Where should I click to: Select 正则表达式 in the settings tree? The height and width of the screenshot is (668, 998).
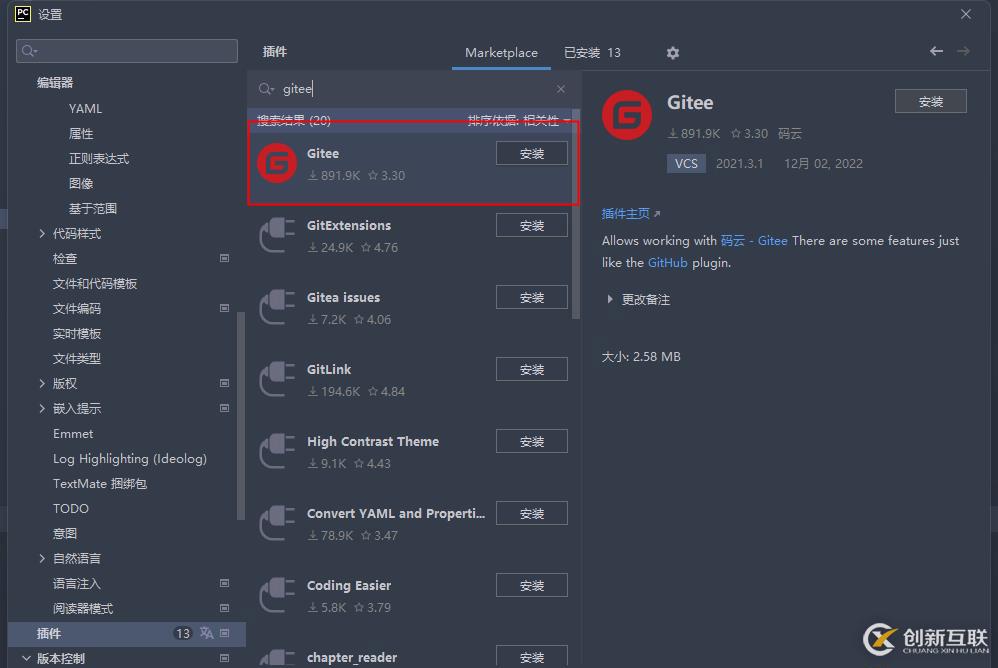coord(99,158)
